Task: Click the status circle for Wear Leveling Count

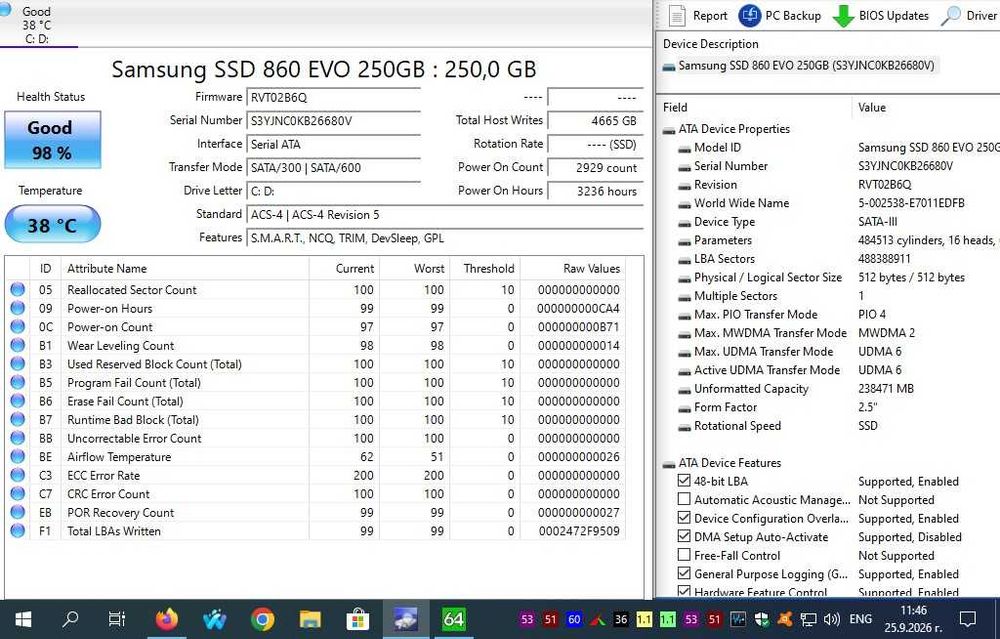Action: coord(18,345)
